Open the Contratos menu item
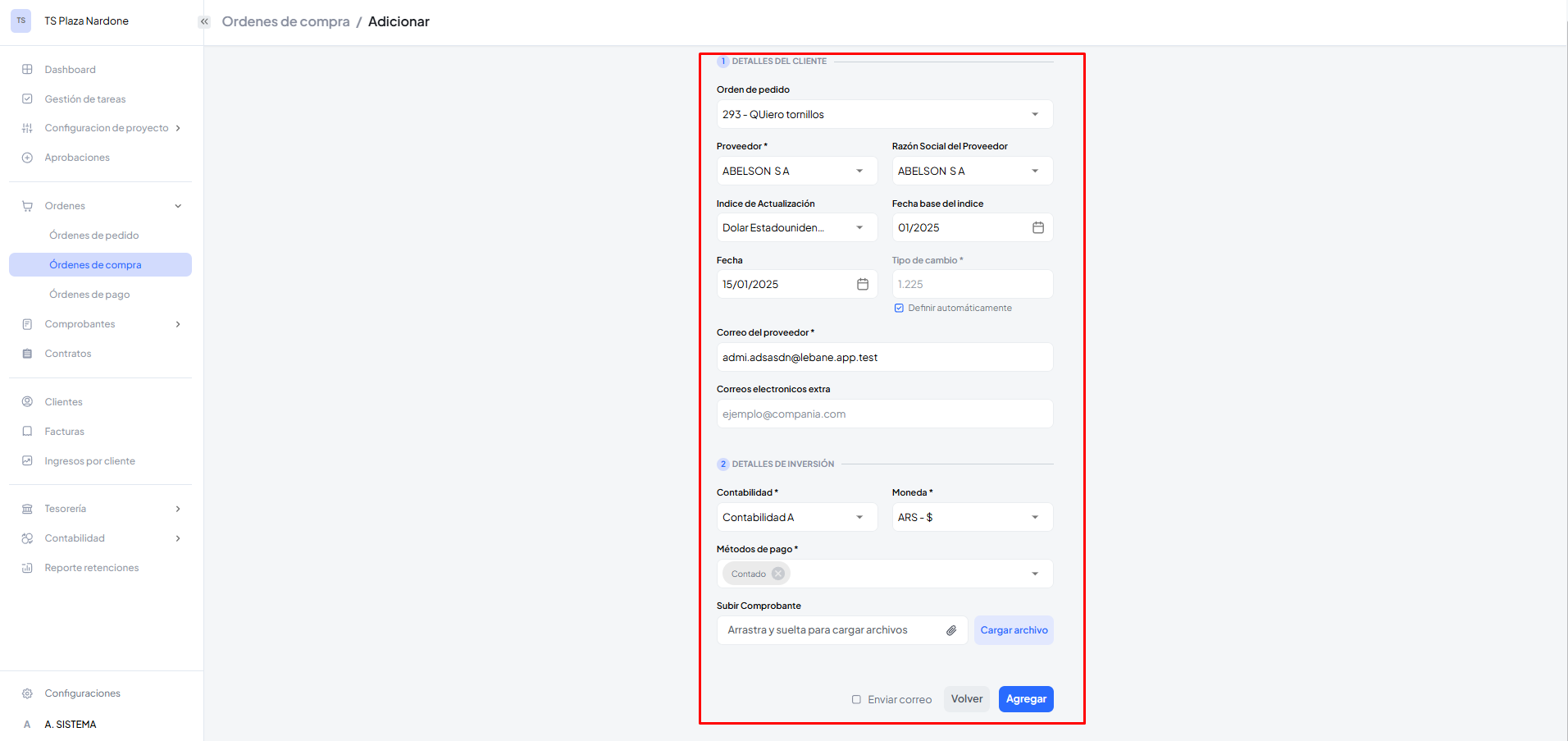The image size is (1568, 741). (x=68, y=354)
